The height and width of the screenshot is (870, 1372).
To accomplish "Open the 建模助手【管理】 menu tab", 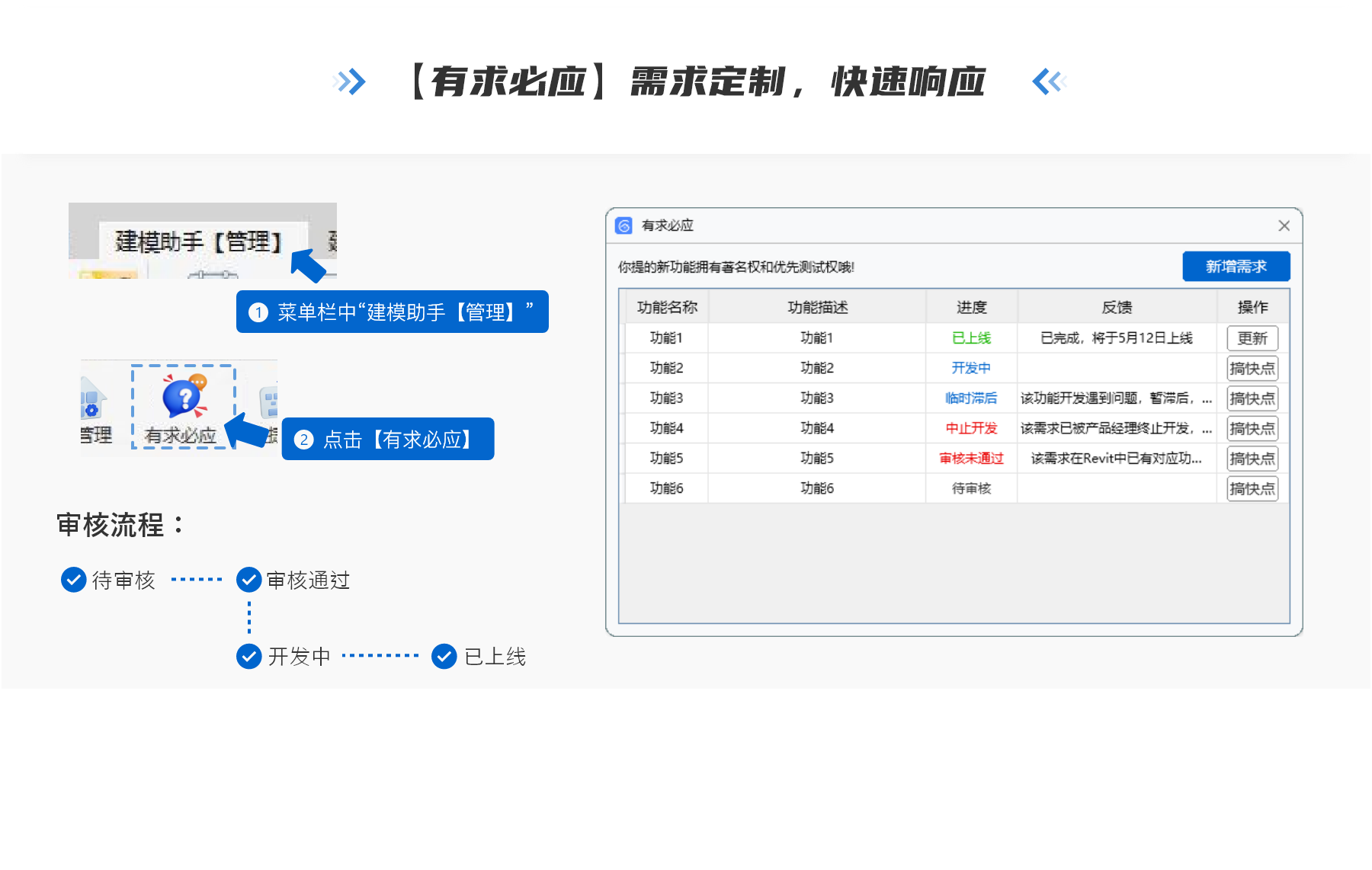I will (x=199, y=241).
